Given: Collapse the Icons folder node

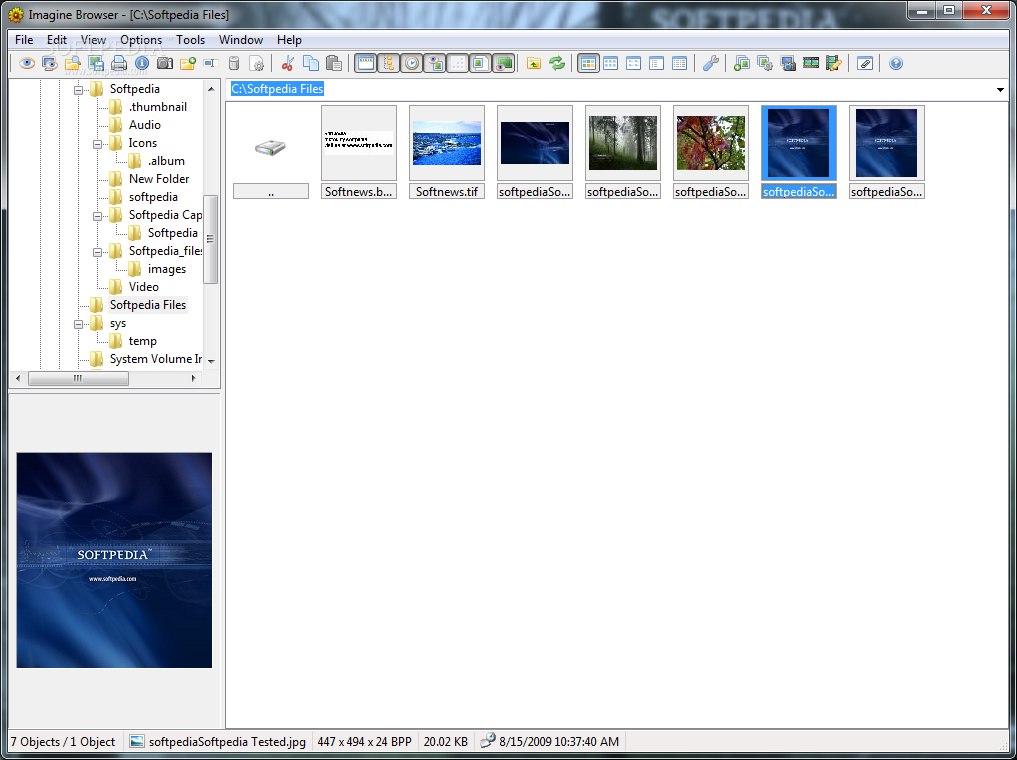Looking at the screenshot, I should (97, 143).
